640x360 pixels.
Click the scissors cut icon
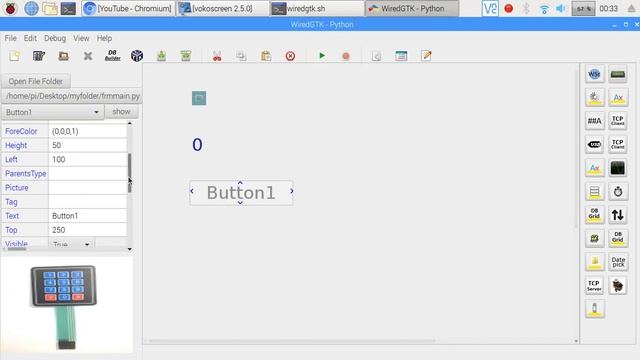(x=217, y=56)
